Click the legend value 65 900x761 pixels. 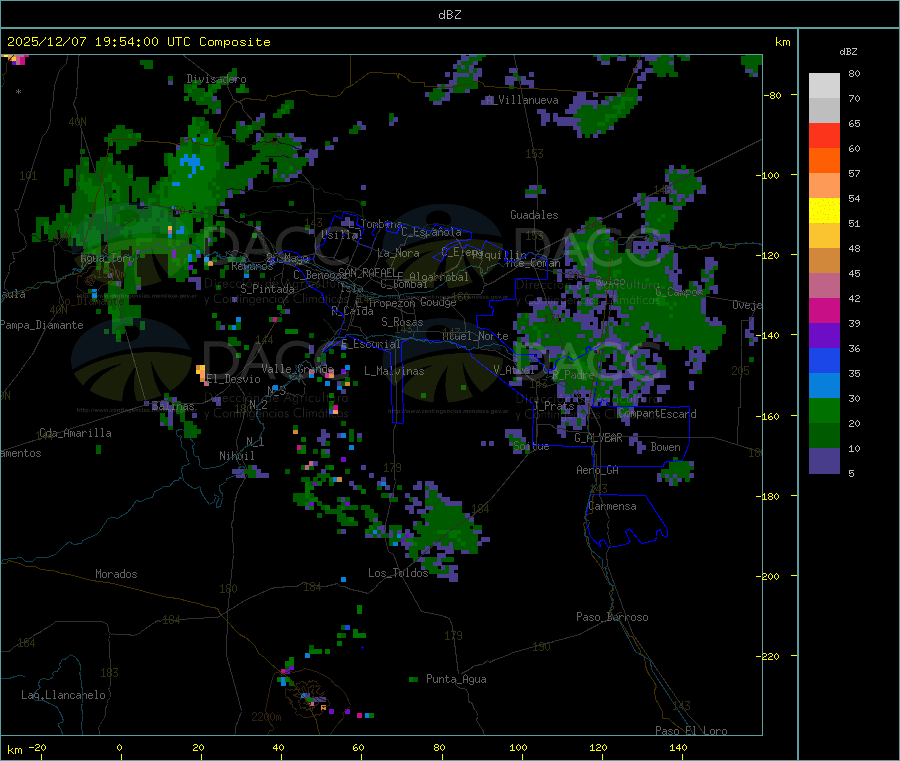pyautogui.click(x=854, y=123)
